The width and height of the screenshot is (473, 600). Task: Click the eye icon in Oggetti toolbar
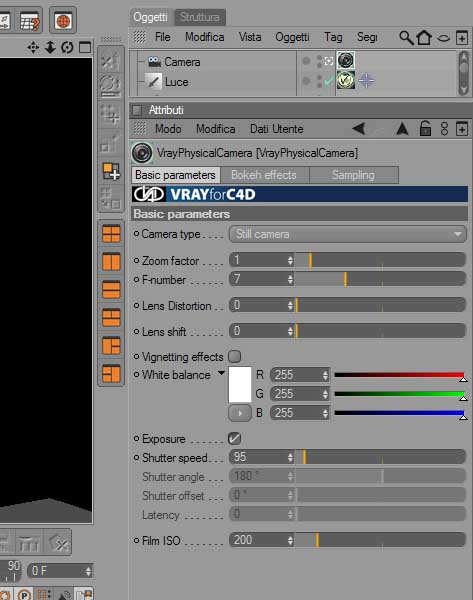[x=443, y=38]
